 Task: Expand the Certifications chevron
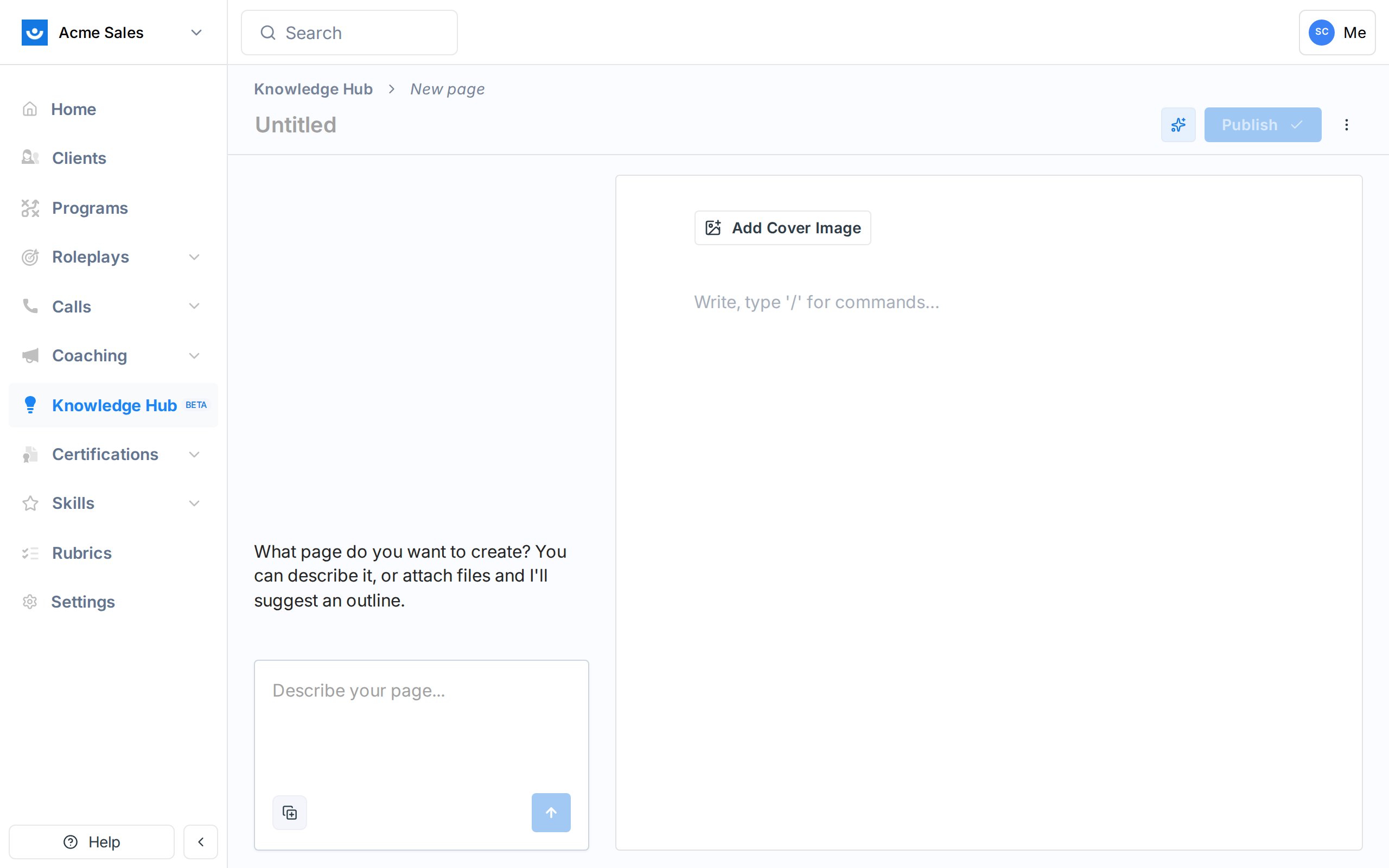(195, 454)
